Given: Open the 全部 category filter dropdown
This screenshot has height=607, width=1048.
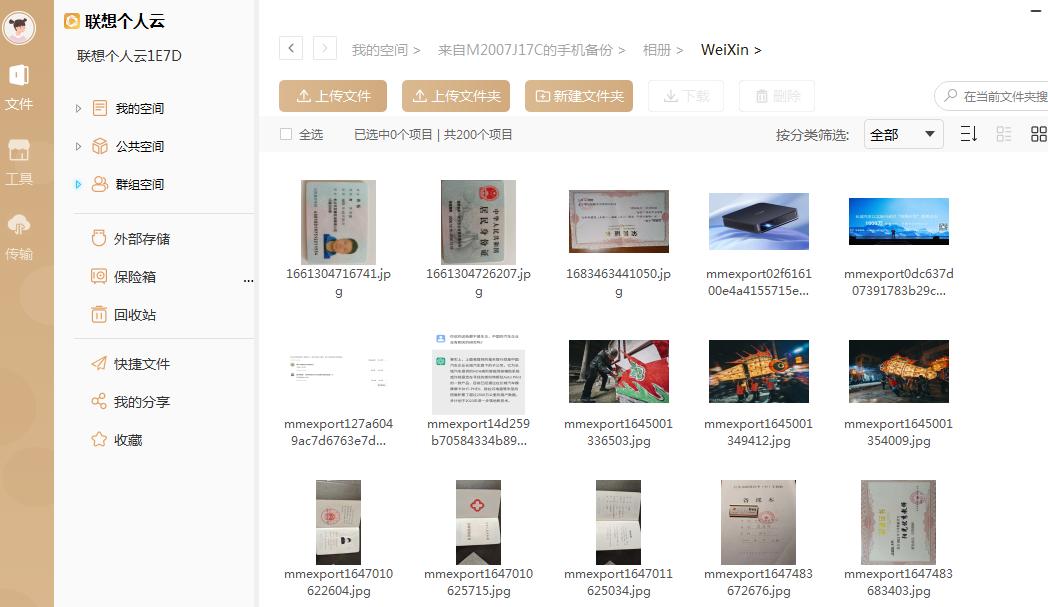Looking at the screenshot, I should (x=903, y=133).
